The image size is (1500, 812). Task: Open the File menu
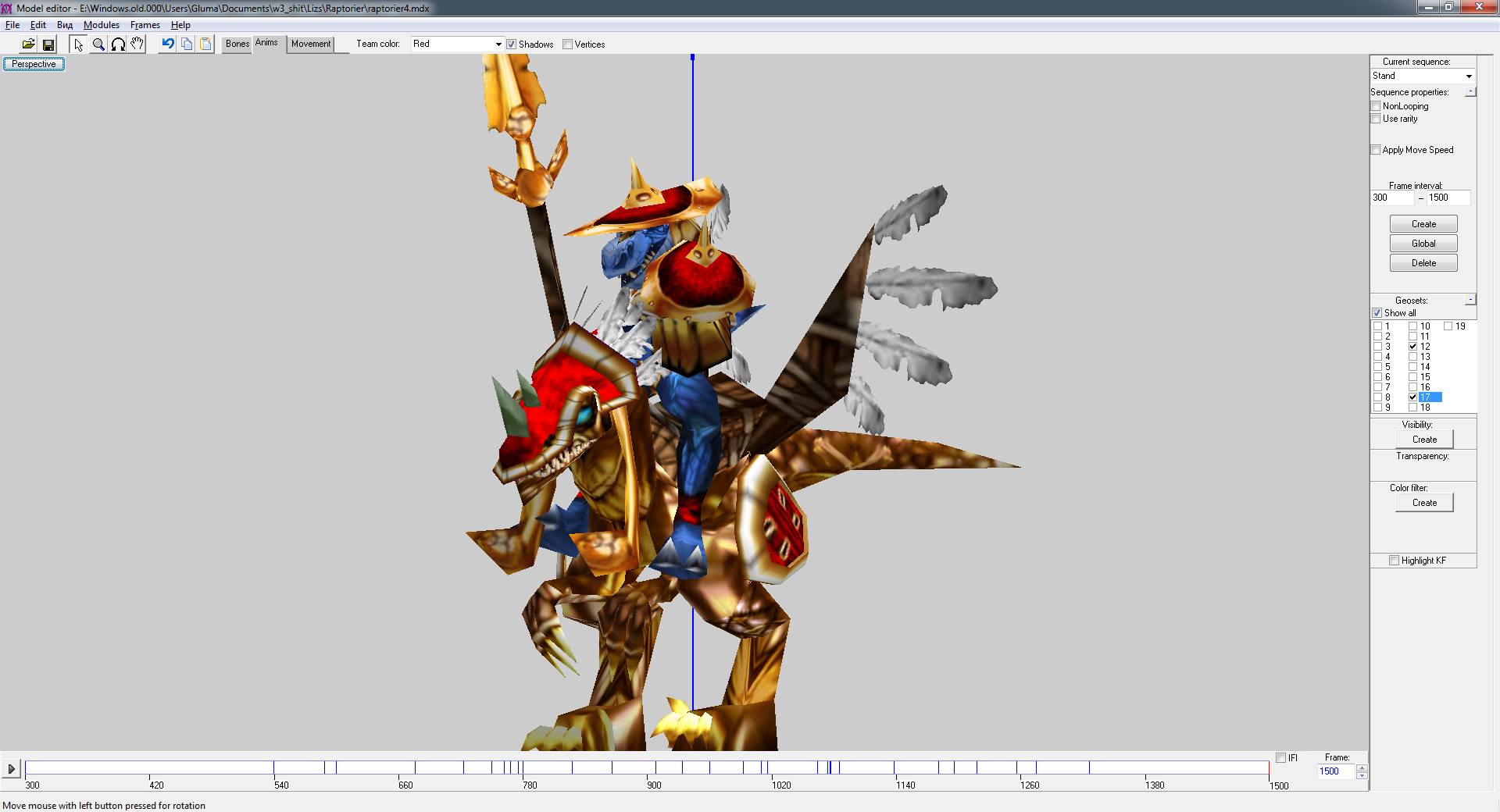click(12, 25)
